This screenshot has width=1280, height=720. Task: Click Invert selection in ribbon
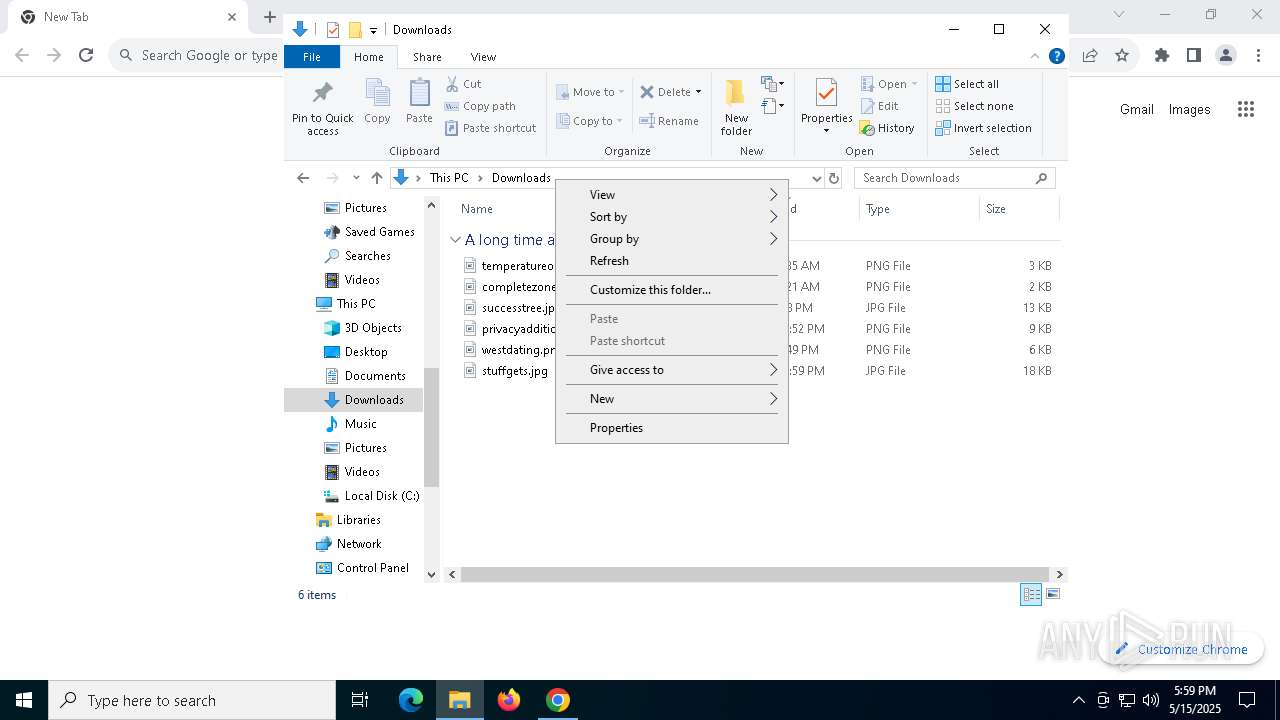983,128
